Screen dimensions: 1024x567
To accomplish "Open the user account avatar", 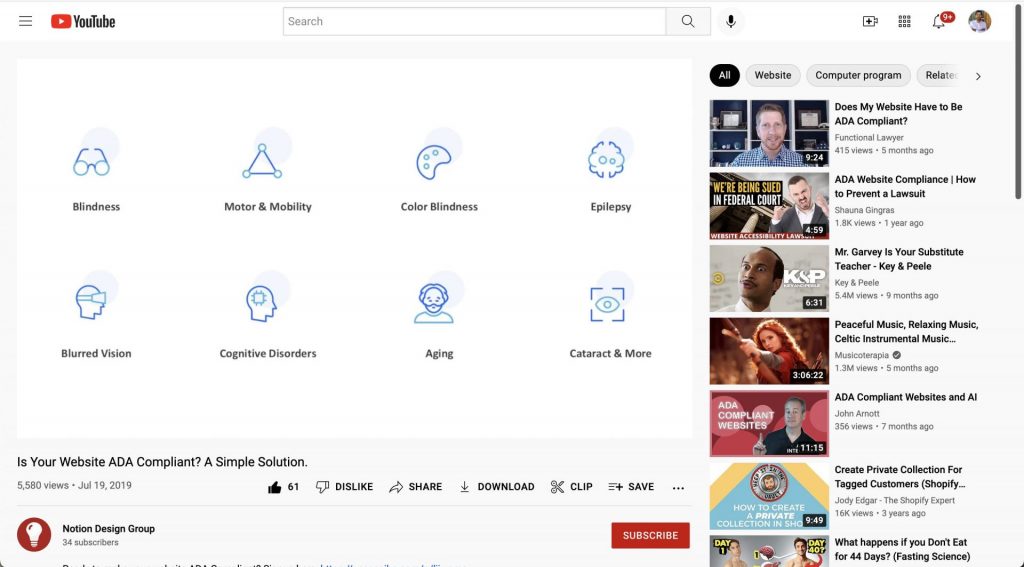I will [980, 21].
